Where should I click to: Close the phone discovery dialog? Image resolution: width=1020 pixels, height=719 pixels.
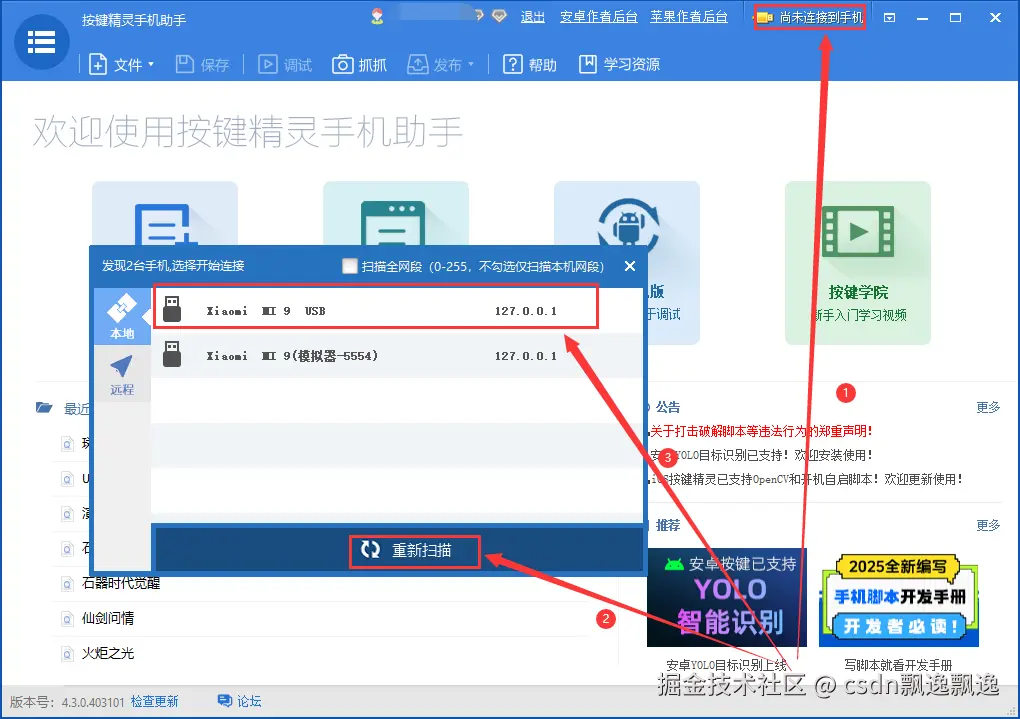tap(630, 266)
